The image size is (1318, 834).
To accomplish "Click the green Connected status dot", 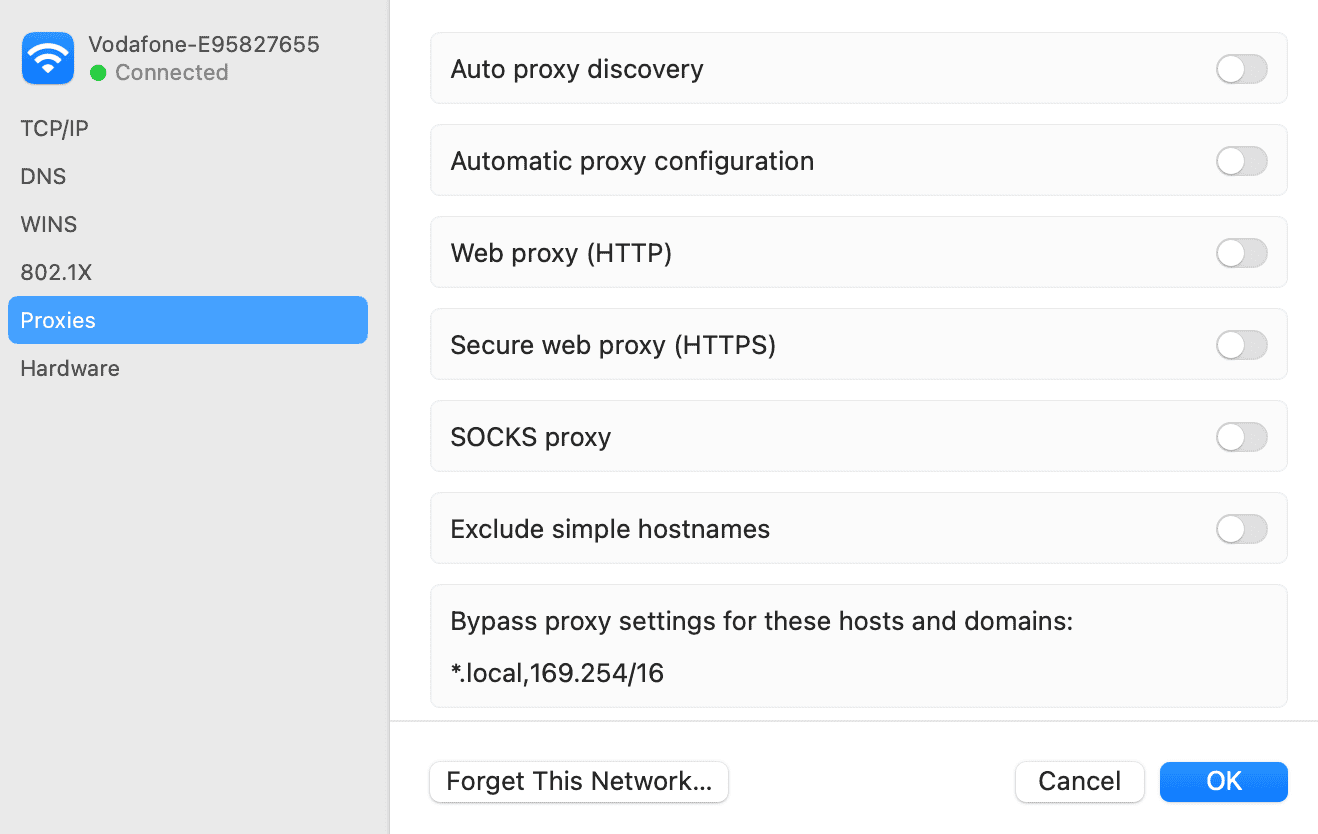I will click(x=98, y=73).
